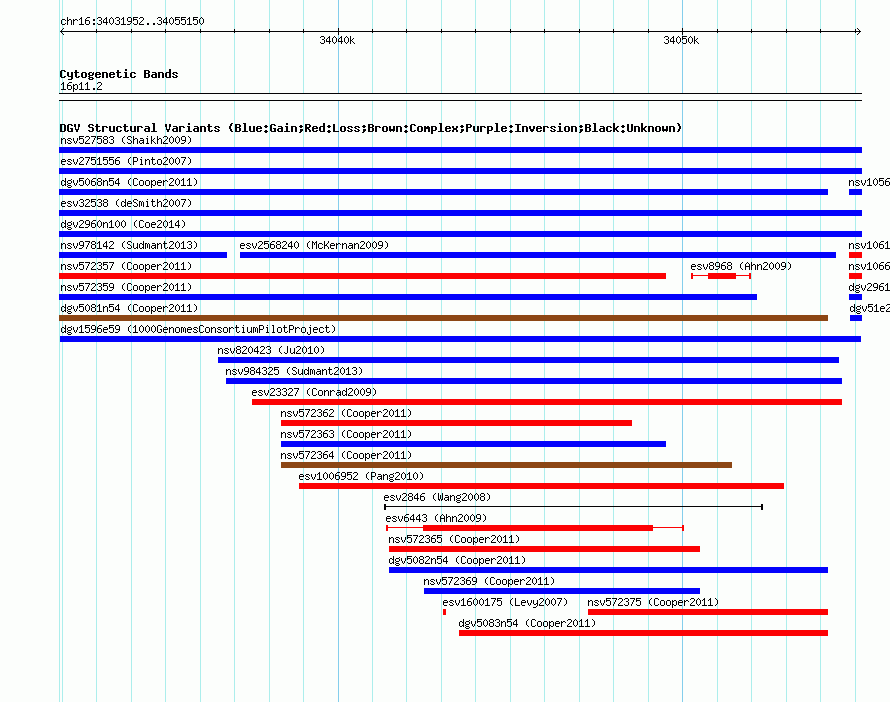
Task: Click the esv2846 (Wang2008) label
Action: [x=437, y=497]
